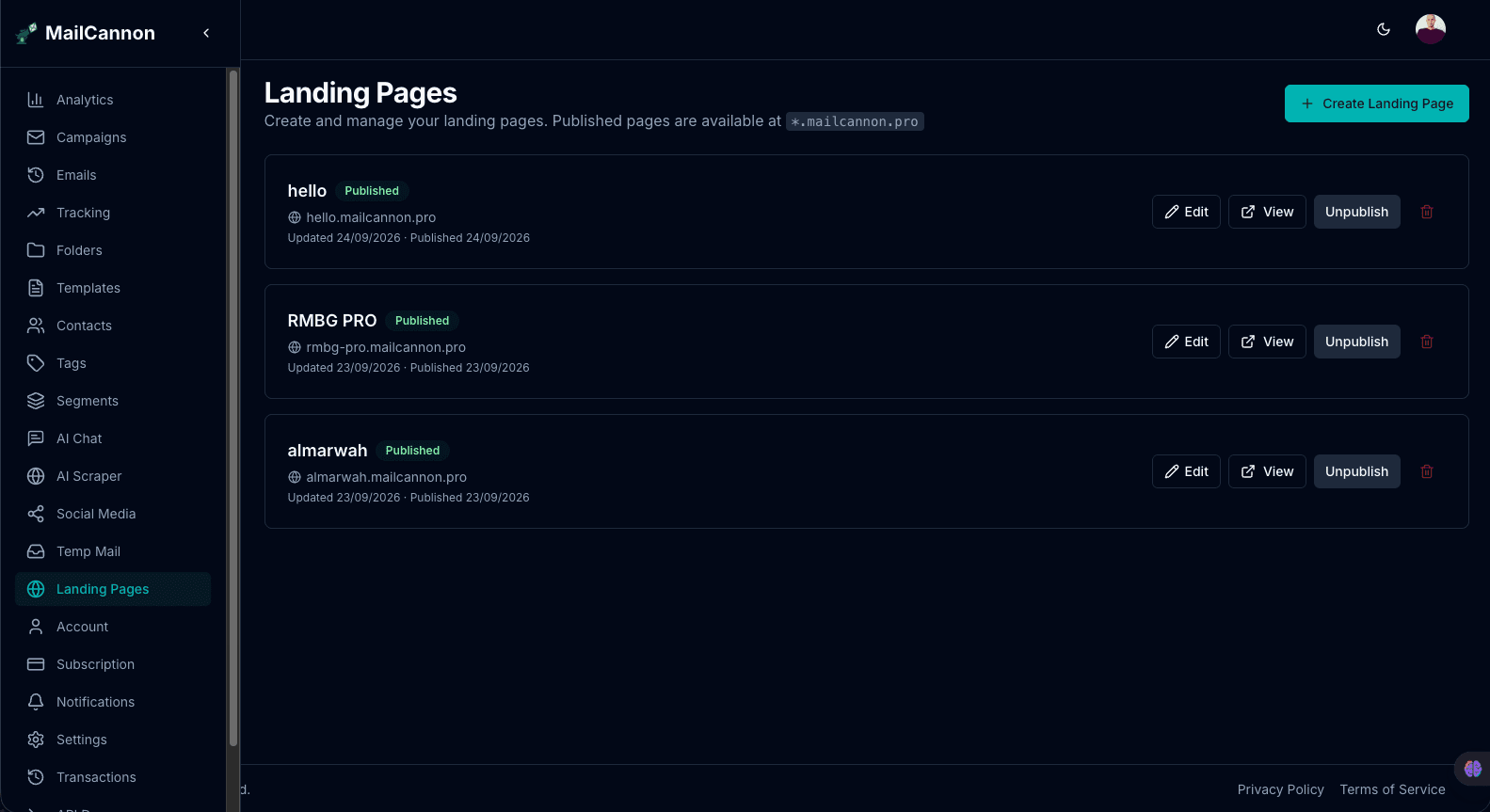This screenshot has height=812, width=1490.
Task: Unpublish the RMBG PRO landing page
Action: pyautogui.click(x=1356, y=342)
